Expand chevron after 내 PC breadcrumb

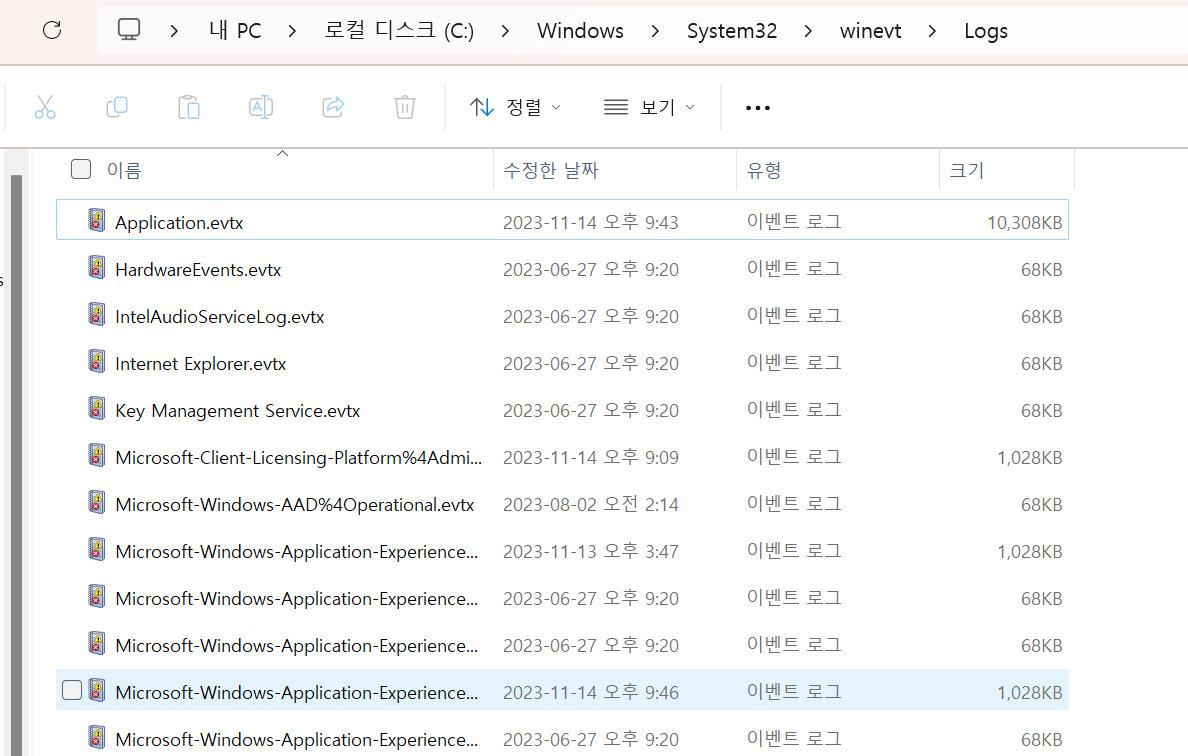292,31
